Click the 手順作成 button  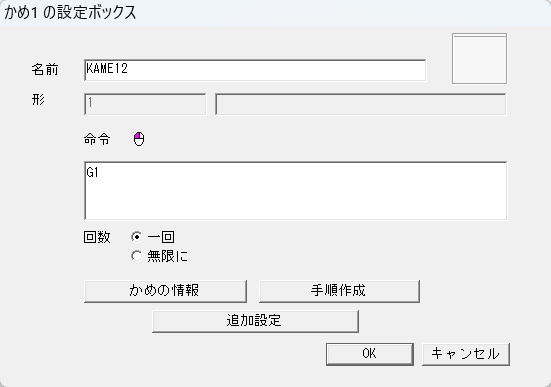point(339,291)
